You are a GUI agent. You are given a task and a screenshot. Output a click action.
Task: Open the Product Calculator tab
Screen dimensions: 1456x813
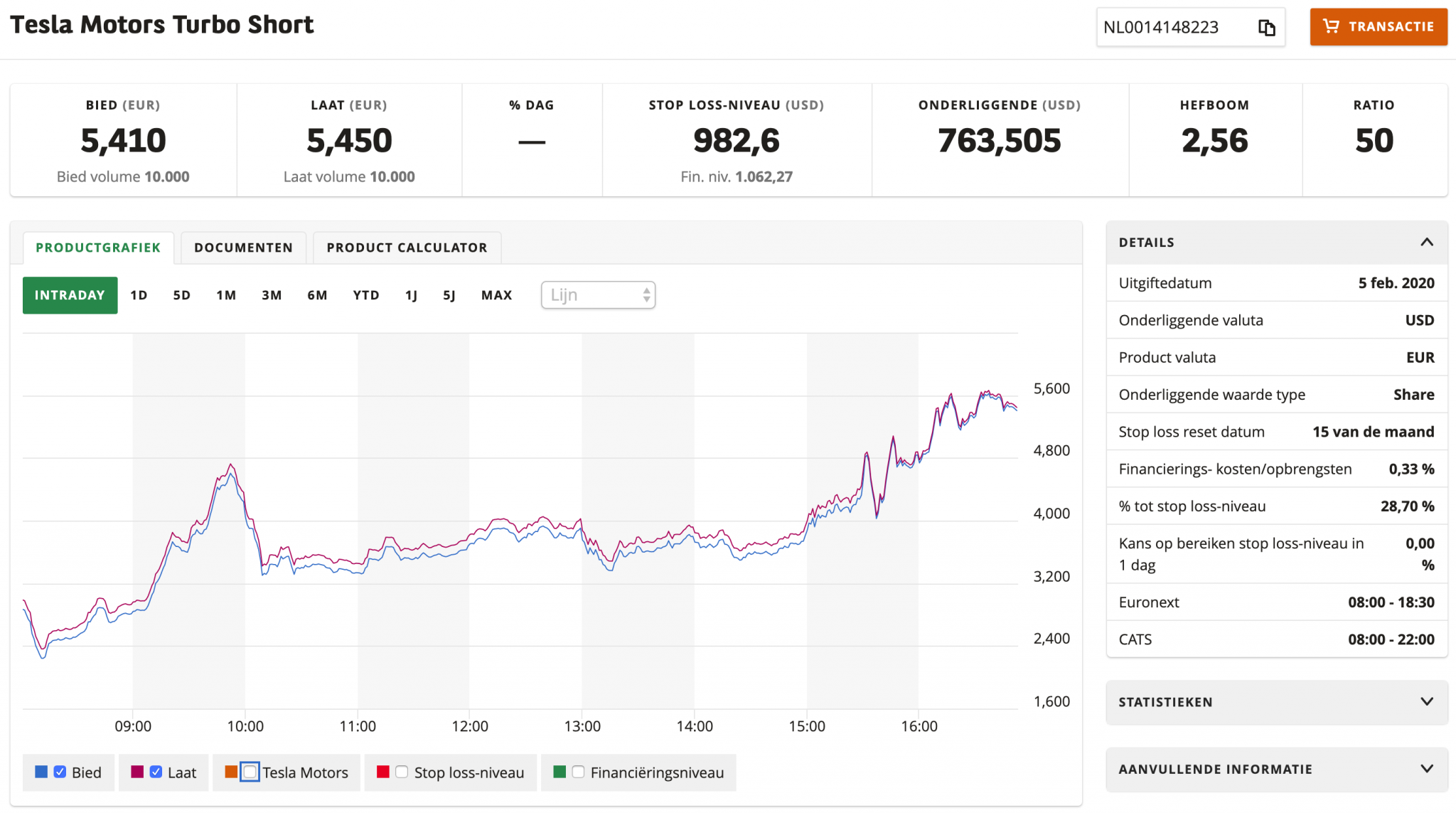click(x=407, y=248)
